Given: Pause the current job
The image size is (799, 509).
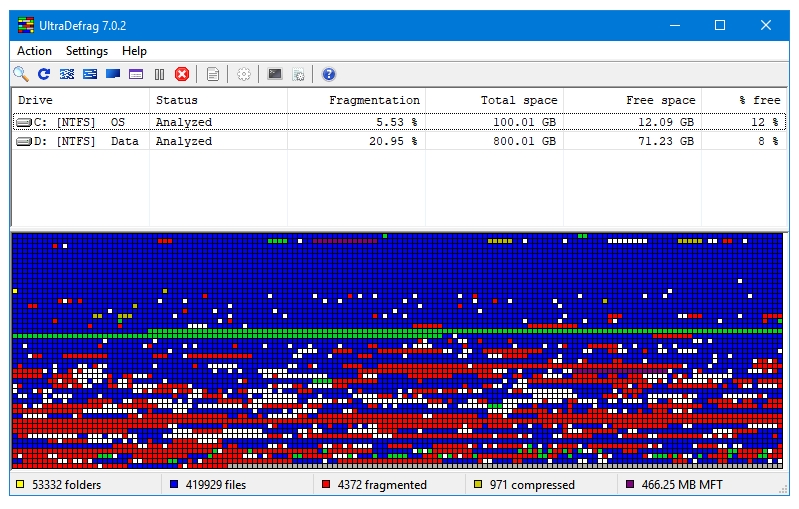Looking at the screenshot, I should pyautogui.click(x=159, y=74).
